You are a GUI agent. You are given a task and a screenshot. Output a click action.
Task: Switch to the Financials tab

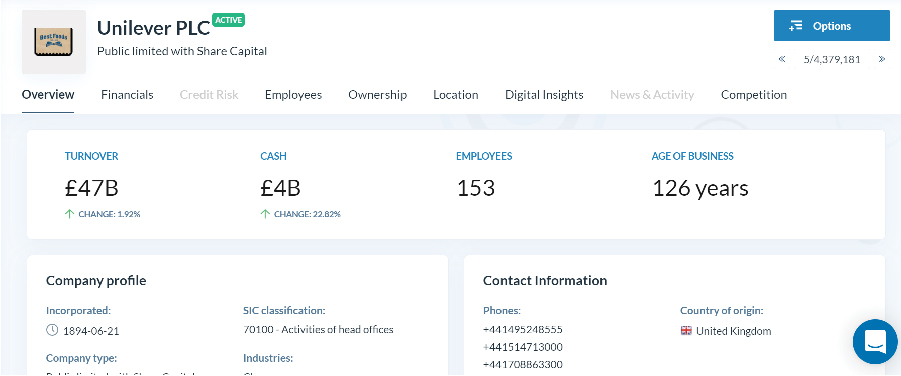click(127, 95)
